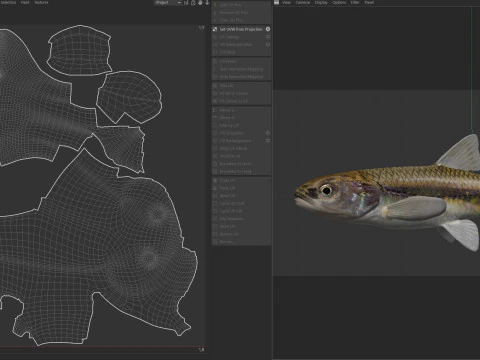Click the download arrow icon after Project dropdown
The height and width of the screenshot is (360, 480).
point(207,2)
